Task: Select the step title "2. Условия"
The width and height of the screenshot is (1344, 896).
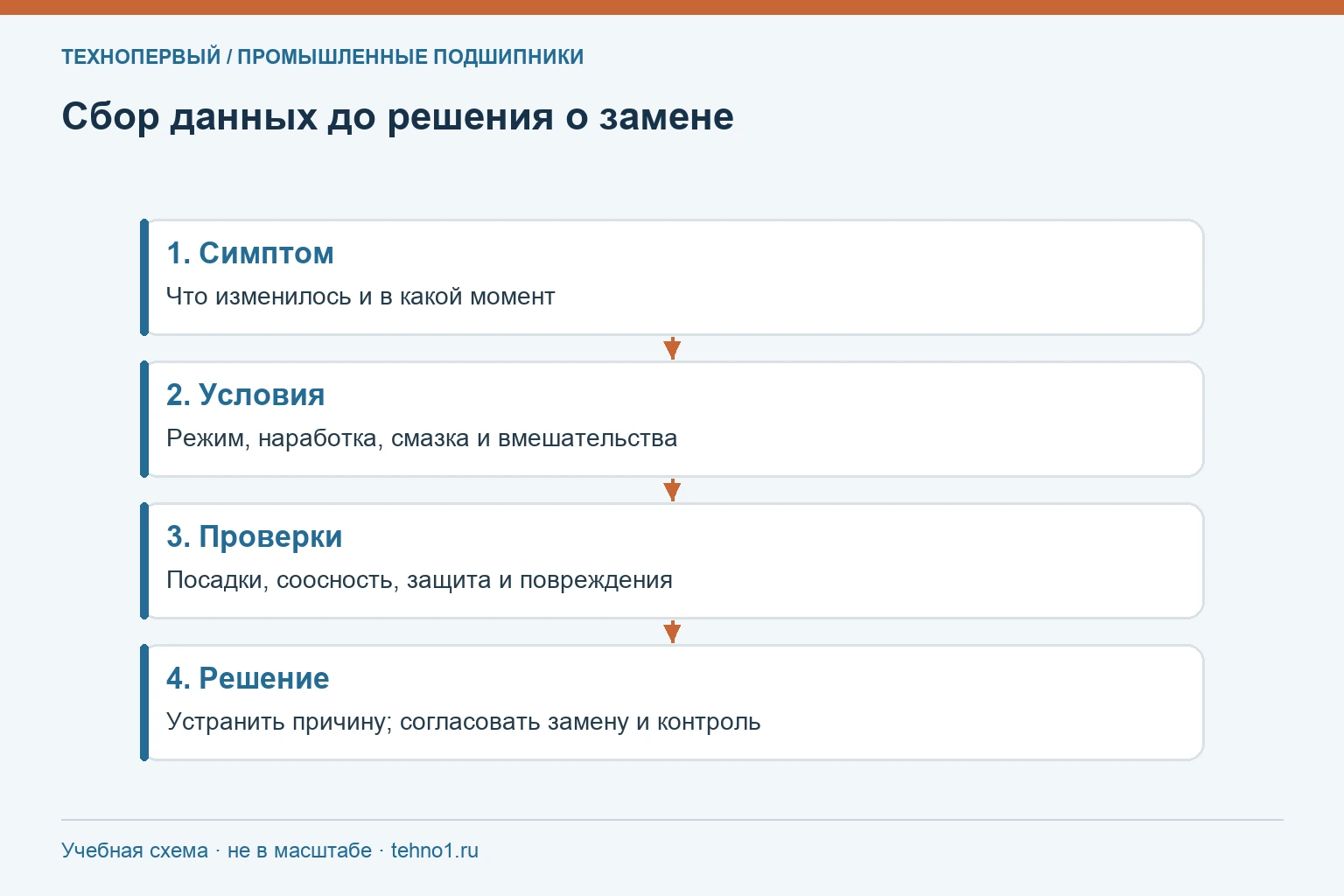Action: [246, 395]
